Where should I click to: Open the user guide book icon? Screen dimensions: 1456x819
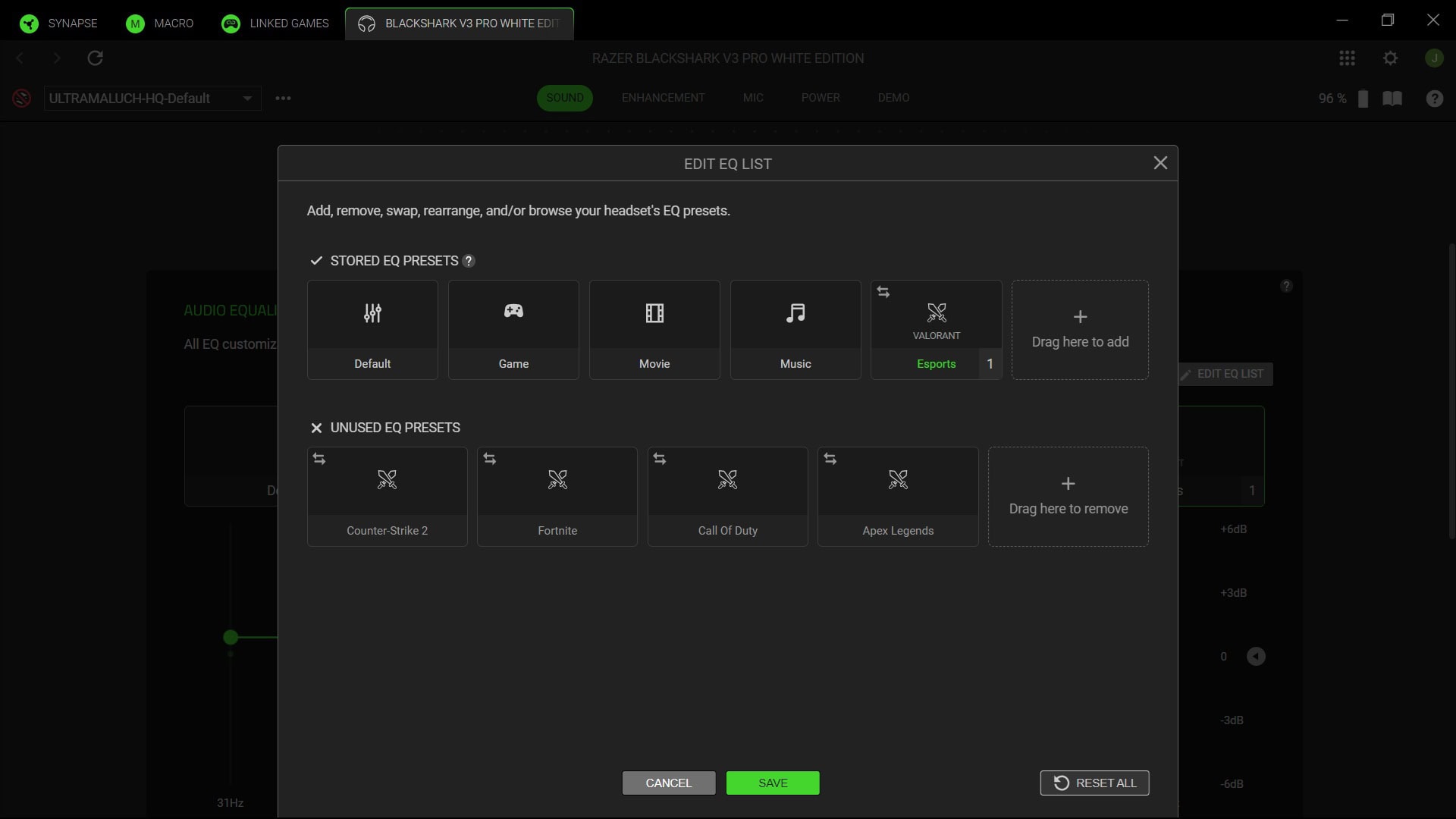tap(1392, 99)
